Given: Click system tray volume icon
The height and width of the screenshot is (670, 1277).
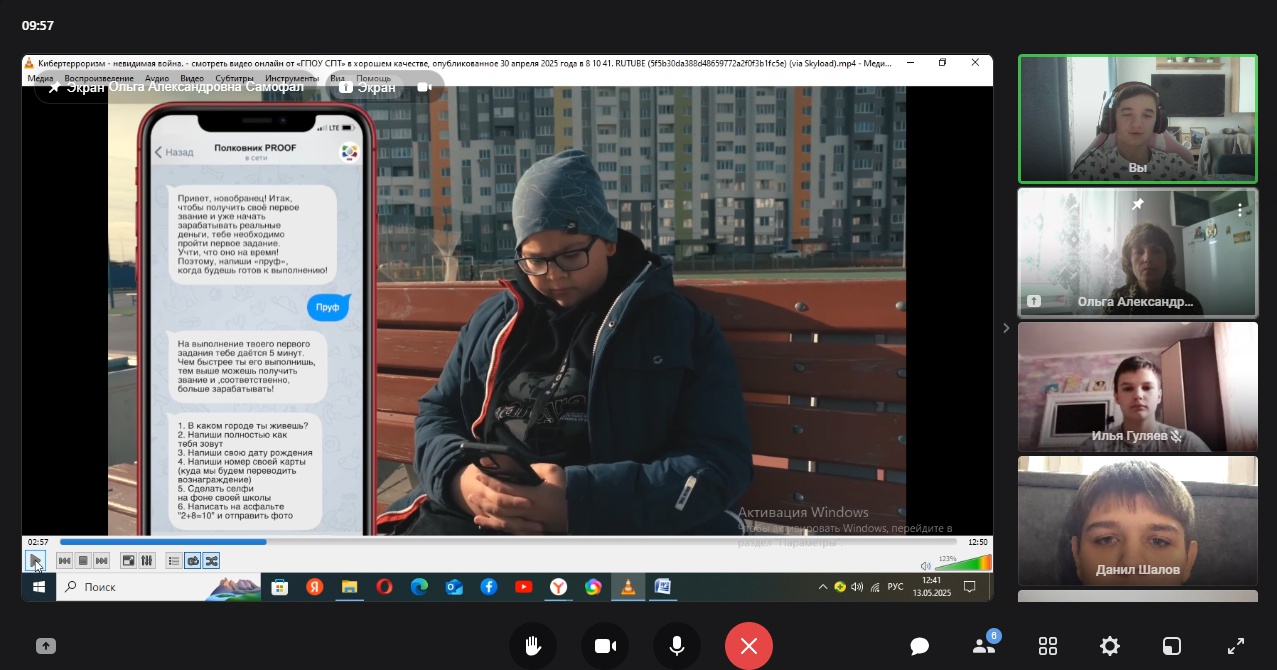Looking at the screenshot, I should point(857,587).
